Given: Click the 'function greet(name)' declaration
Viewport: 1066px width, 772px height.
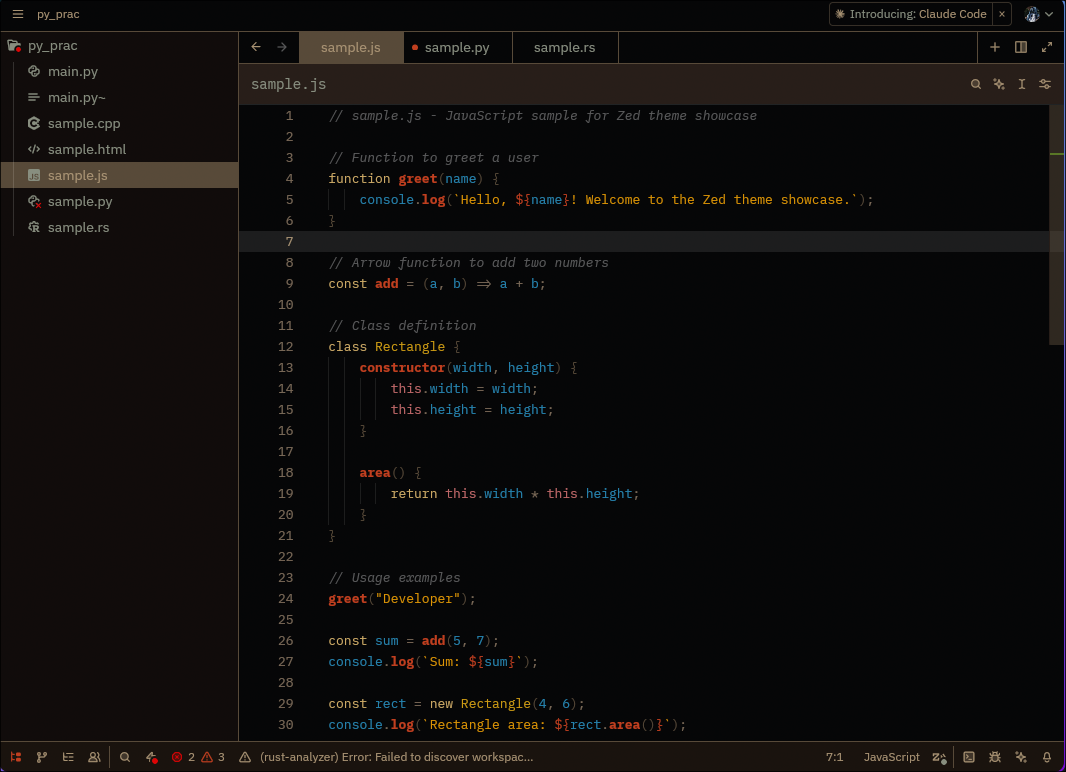Looking at the screenshot, I should pos(413,179).
